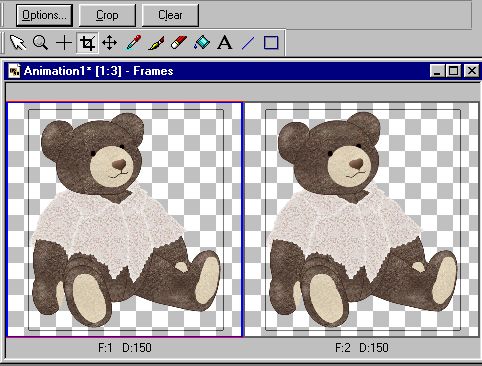482x366 pixels.
Task: Select the Text tool
Action: pos(225,43)
